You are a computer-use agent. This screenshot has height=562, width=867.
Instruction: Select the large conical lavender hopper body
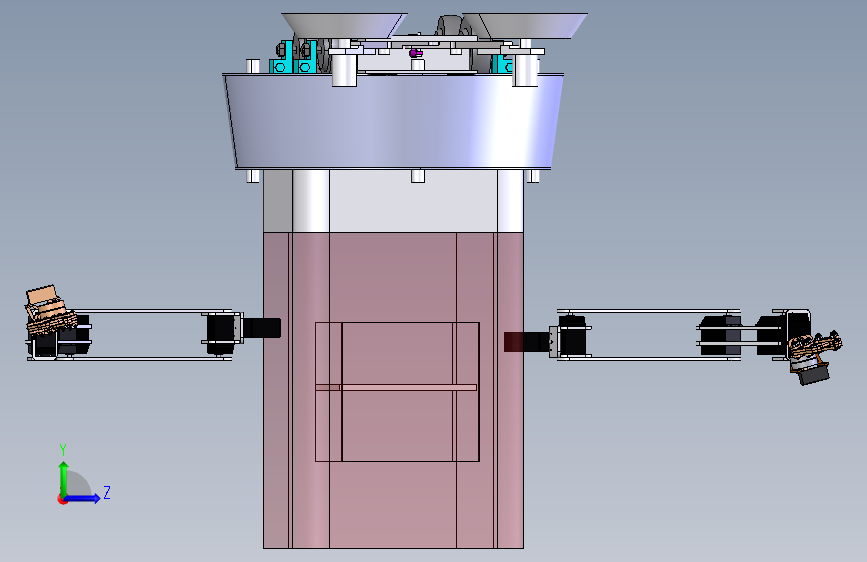pos(393,121)
